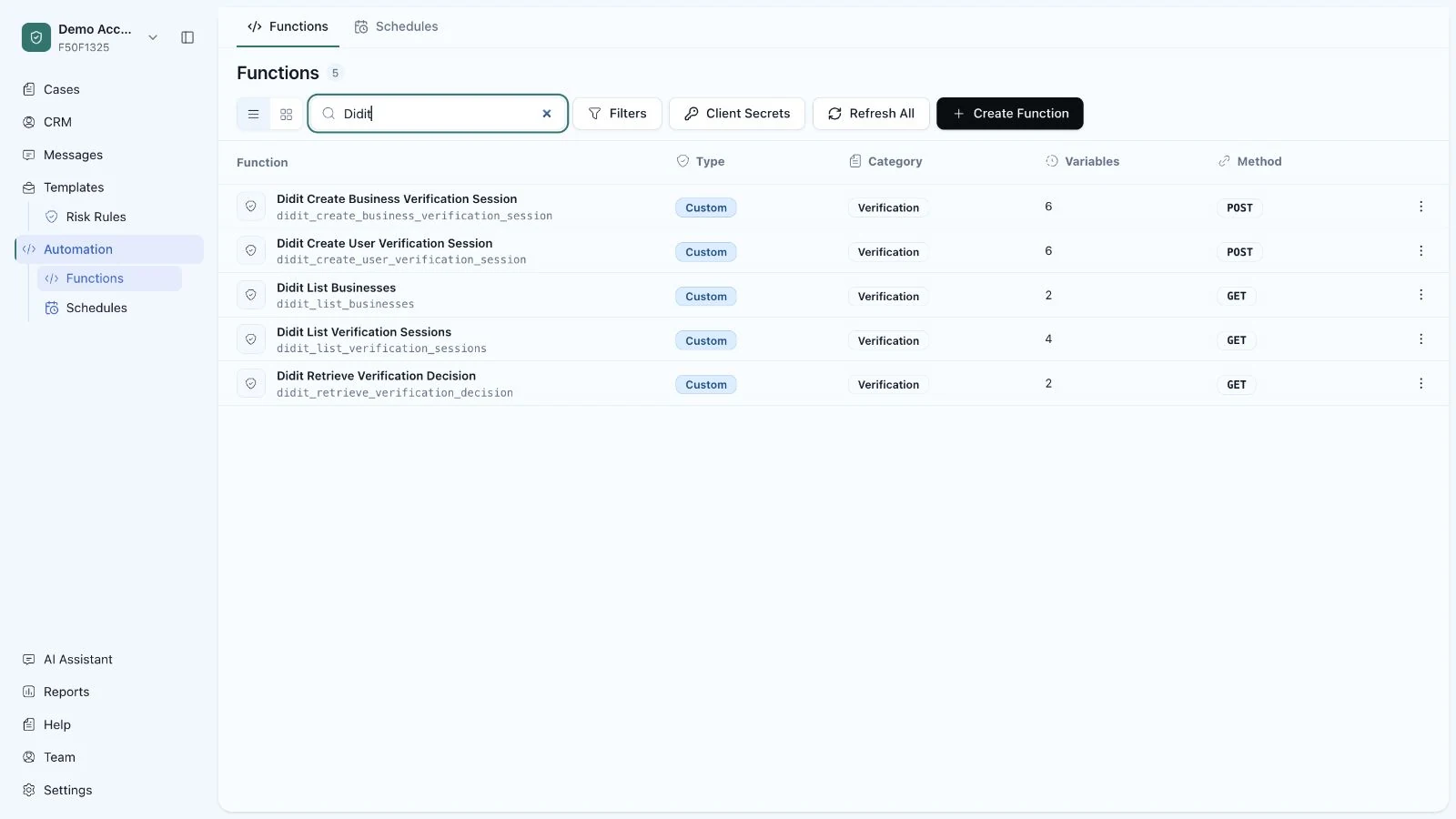1456x819 pixels.
Task: Switch to the Functions tab
Action: [288, 26]
